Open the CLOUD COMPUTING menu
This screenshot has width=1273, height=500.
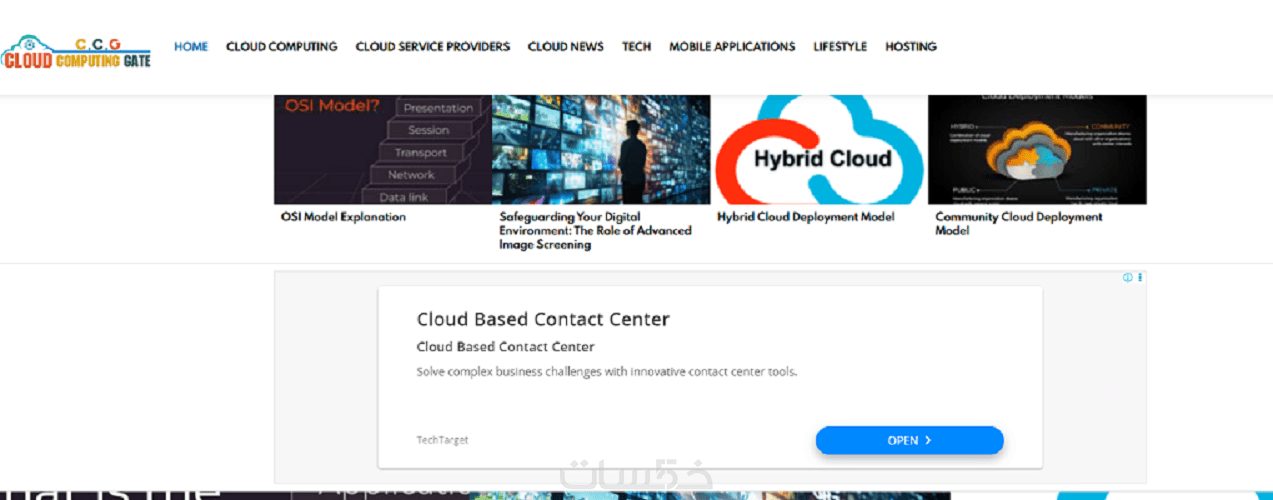(x=282, y=46)
